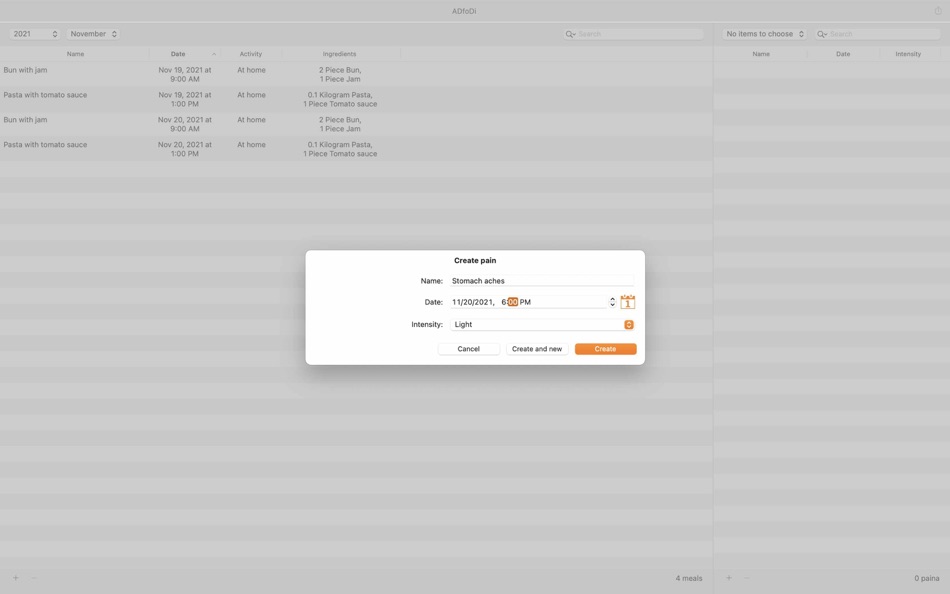Click the minus icon in the meals footer
The height and width of the screenshot is (594, 950).
coord(34,578)
